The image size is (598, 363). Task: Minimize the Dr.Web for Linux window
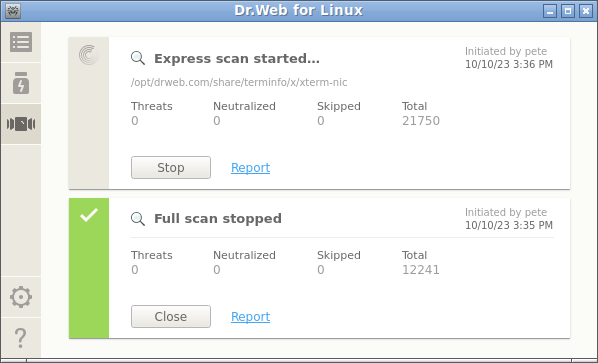pos(550,11)
